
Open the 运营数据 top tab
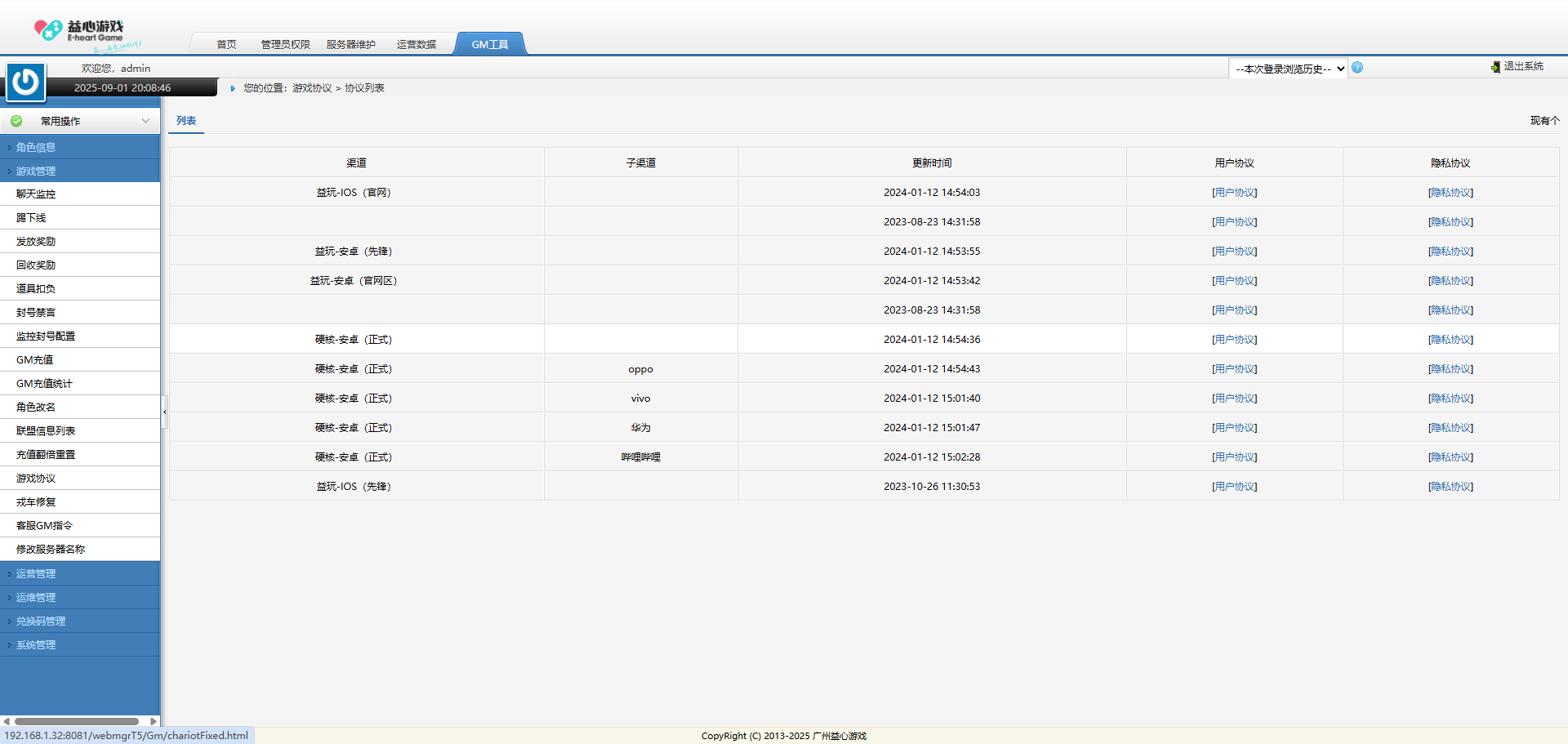[416, 44]
